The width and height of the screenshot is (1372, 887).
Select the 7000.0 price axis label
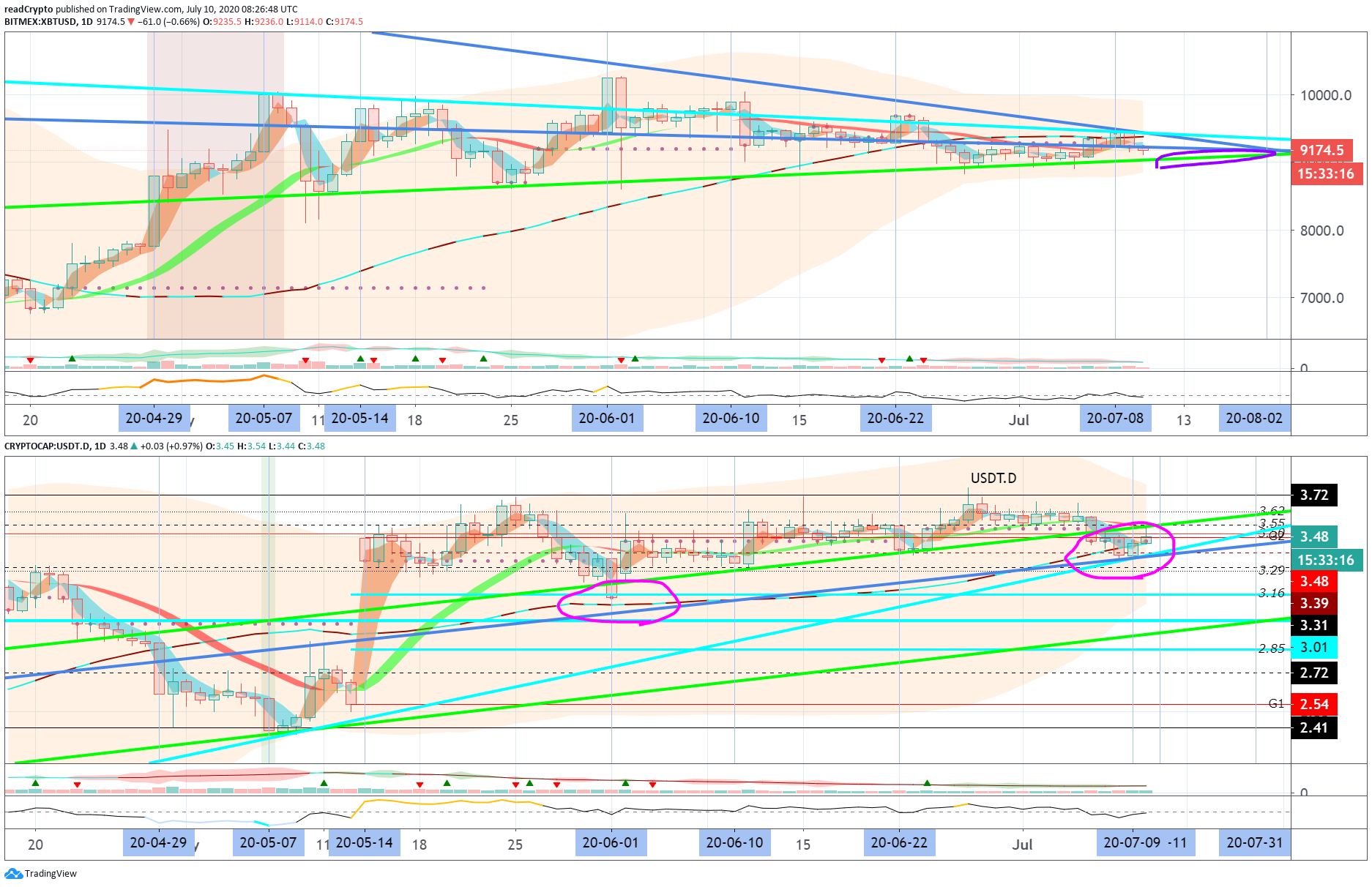click(1322, 298)
